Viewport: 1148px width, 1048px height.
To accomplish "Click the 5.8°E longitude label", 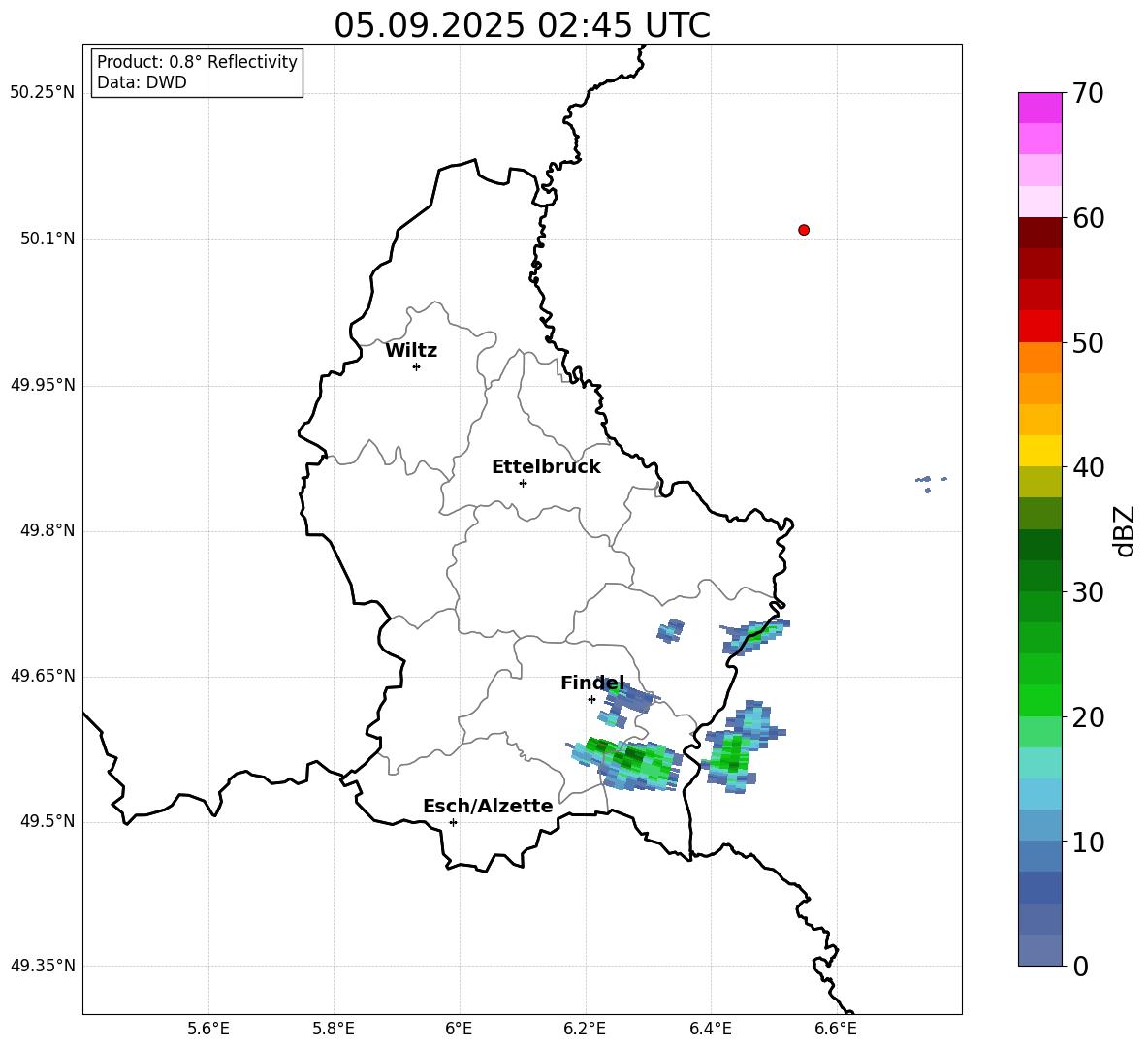I will 334,1029.
